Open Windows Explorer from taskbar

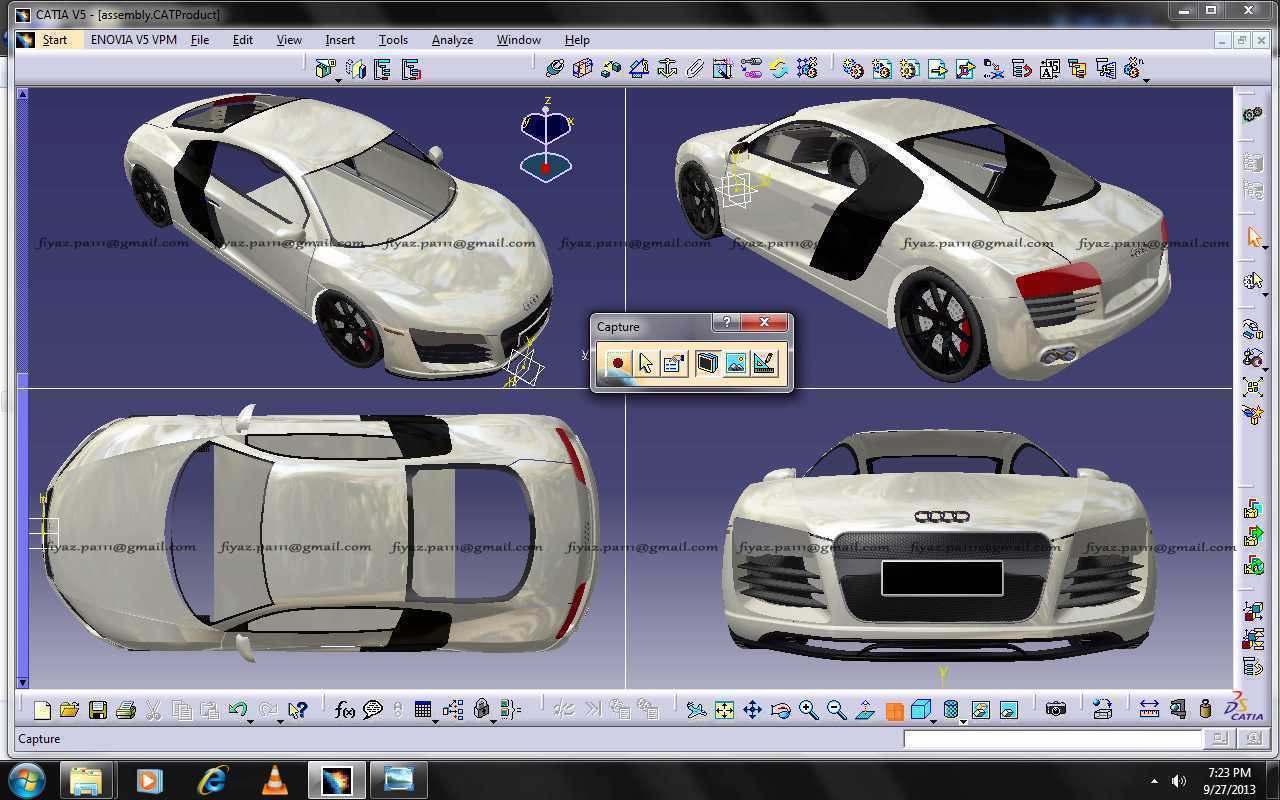86,780
